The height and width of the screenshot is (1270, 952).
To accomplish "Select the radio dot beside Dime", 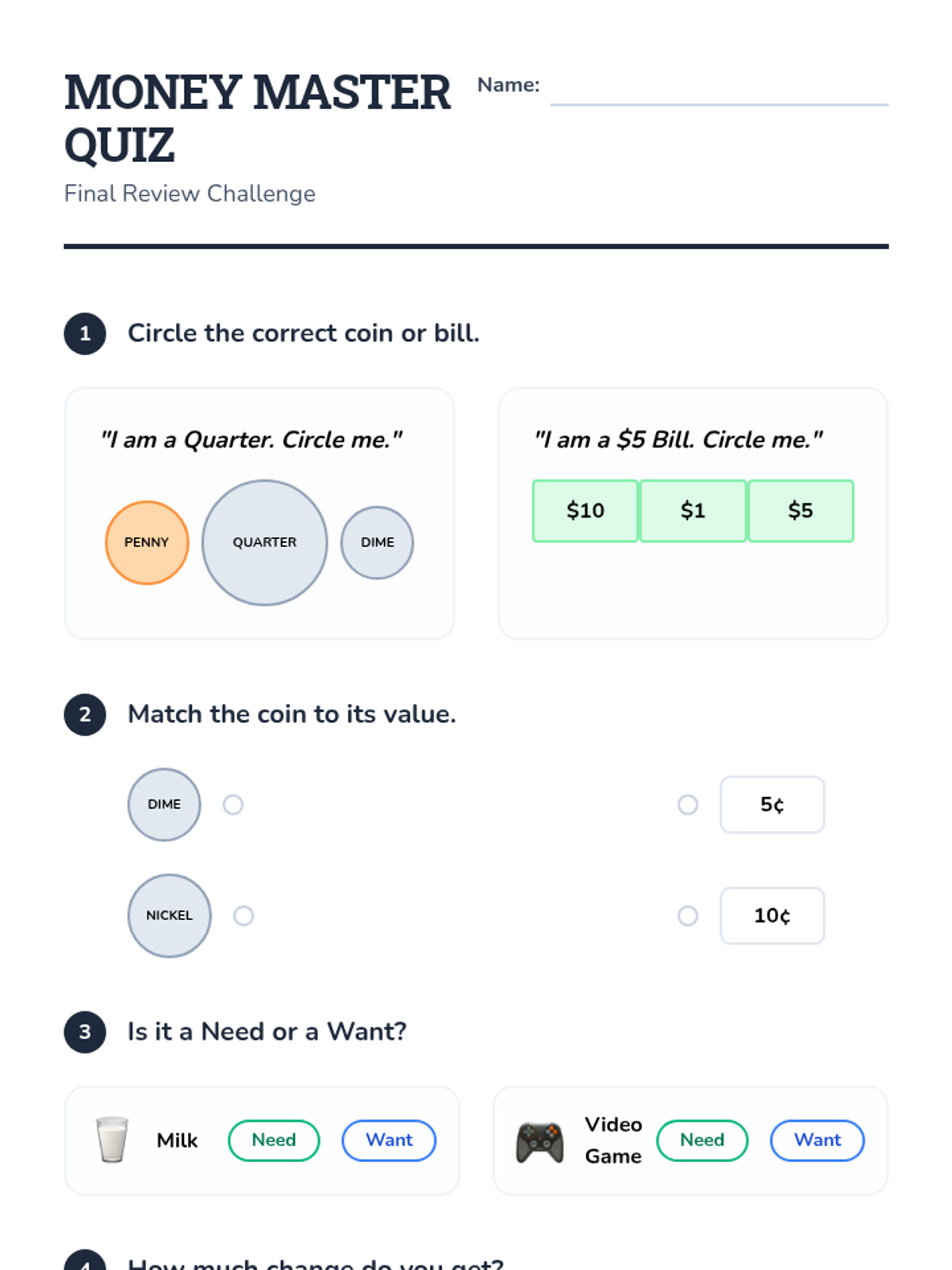I will tap(233, 805).
